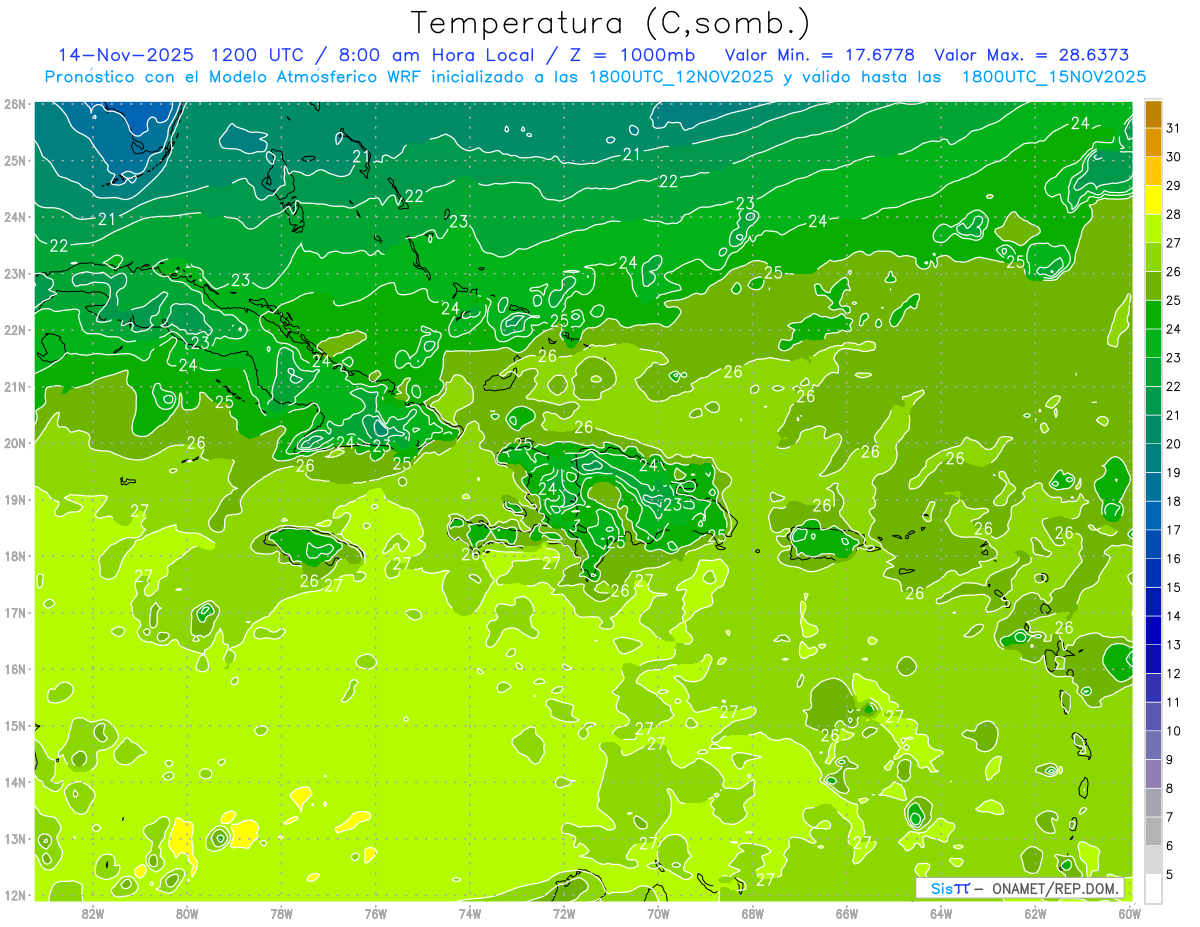This screenshot has height=927, width=1200.
Task: Click the dark orange swatch above legend value 31
Action: click(x=1153, y=113)
